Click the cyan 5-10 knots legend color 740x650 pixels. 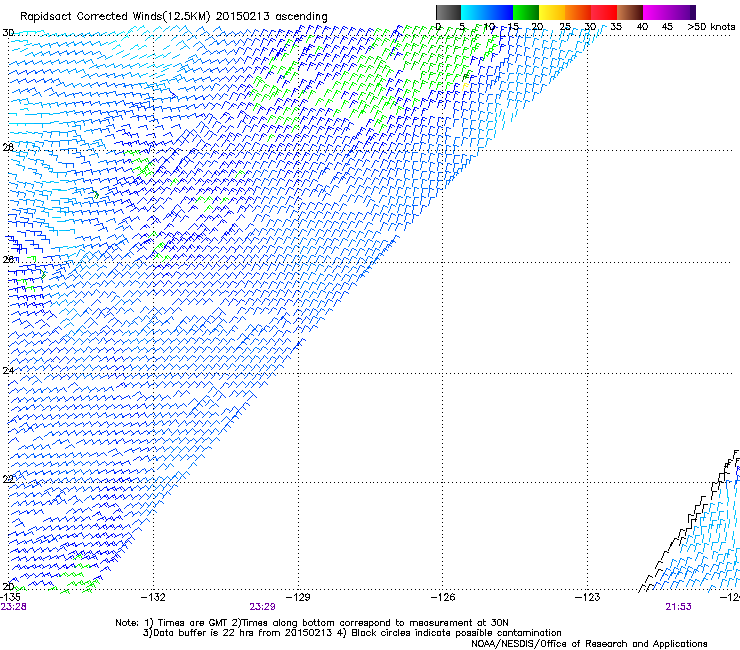(474, 12)
